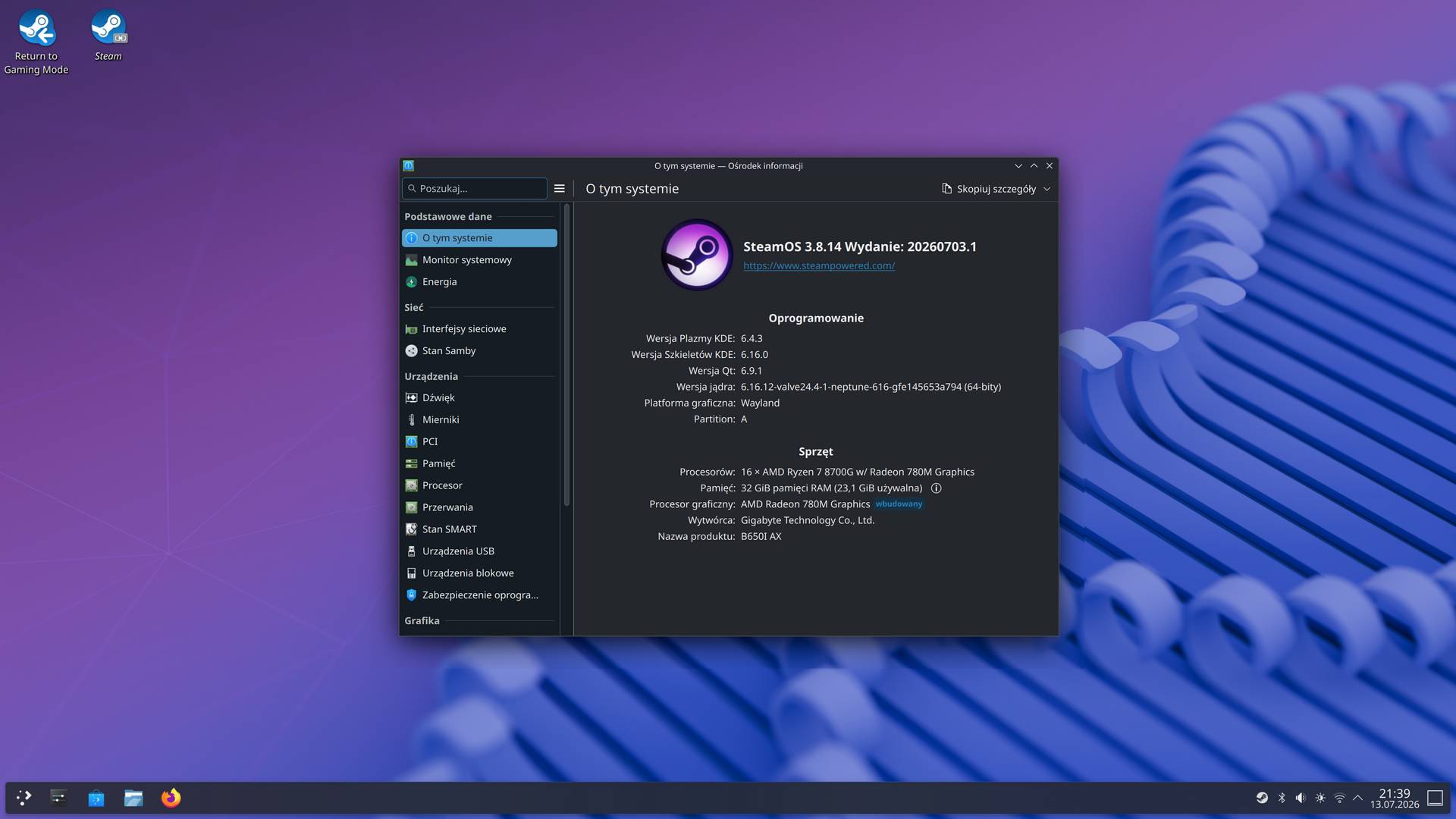Click 32 GiB pamięci RAM value

[x=831, y=488]
